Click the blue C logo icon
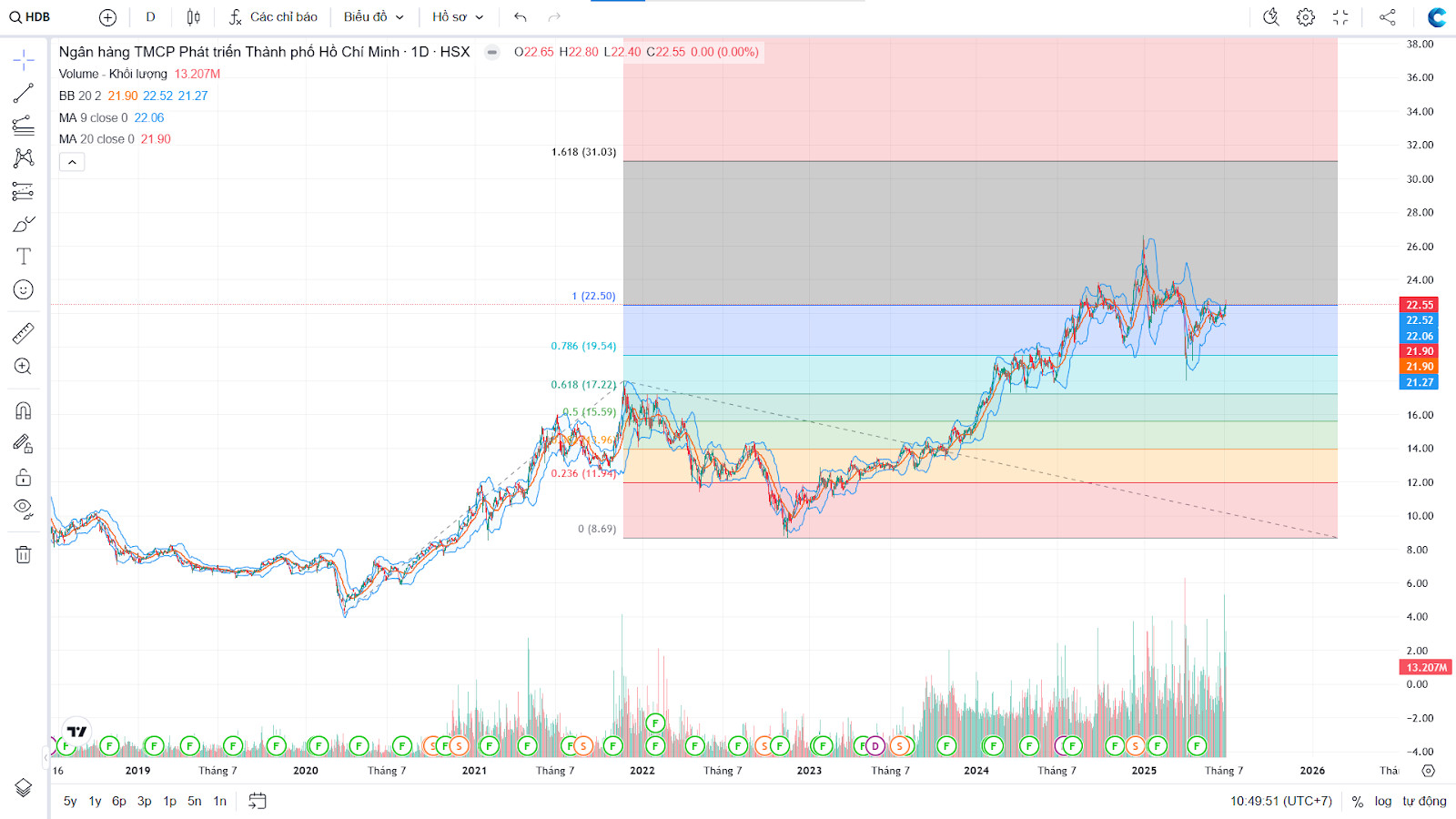 coord(1437,17)
